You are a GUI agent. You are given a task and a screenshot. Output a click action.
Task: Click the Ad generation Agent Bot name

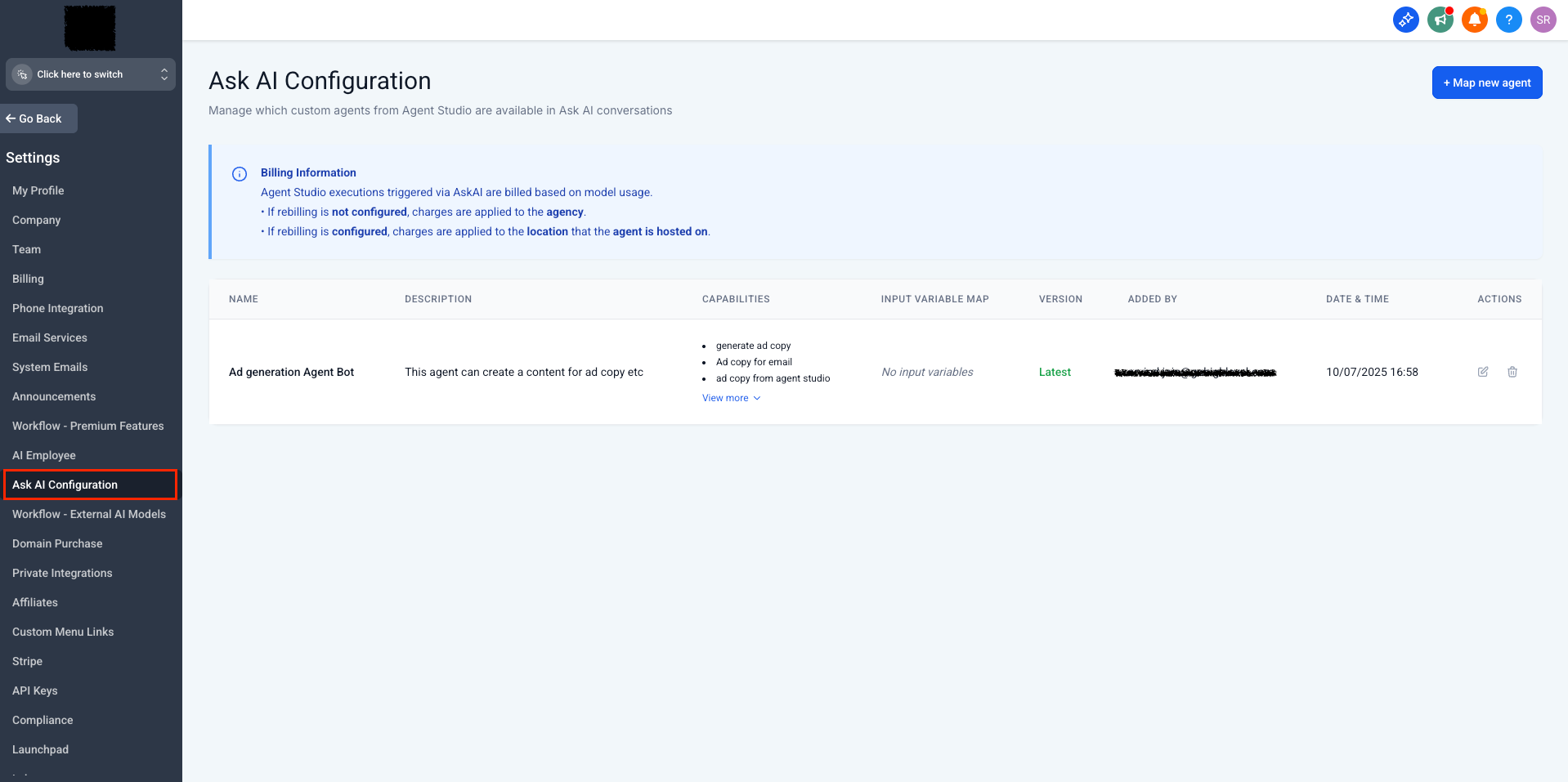point(291,372)
